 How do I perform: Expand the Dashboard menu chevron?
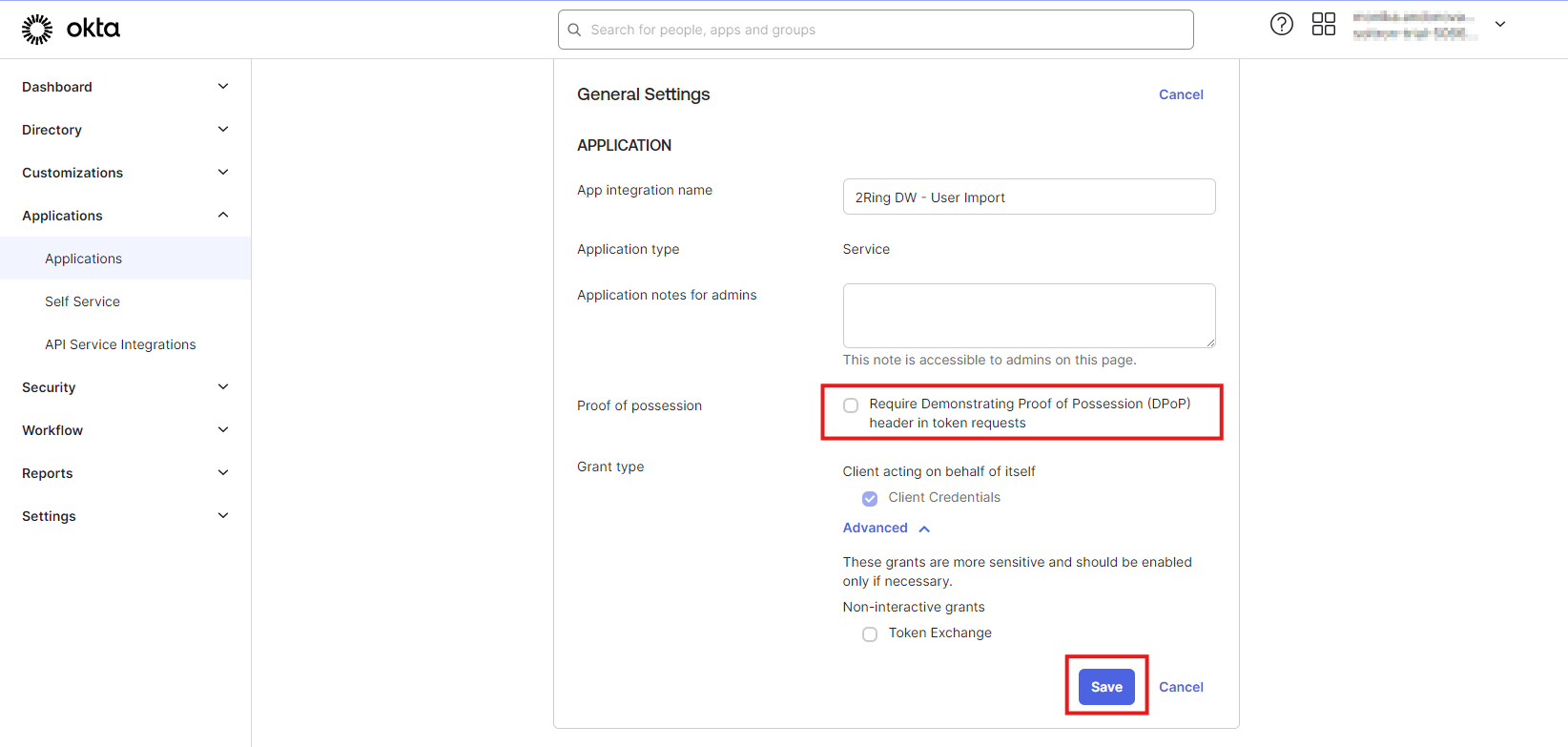click(x=223, y=87)
